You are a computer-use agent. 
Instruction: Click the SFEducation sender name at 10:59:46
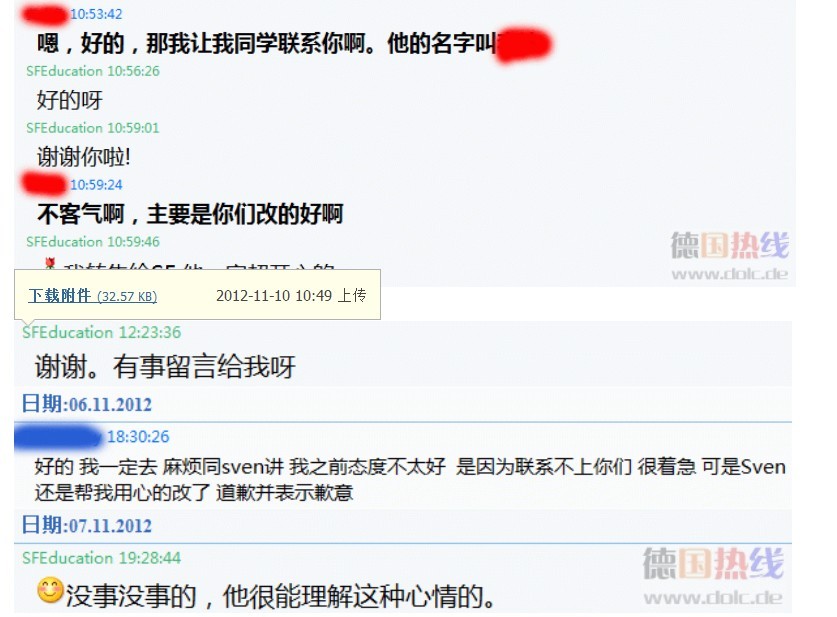[x=64, y=242]
